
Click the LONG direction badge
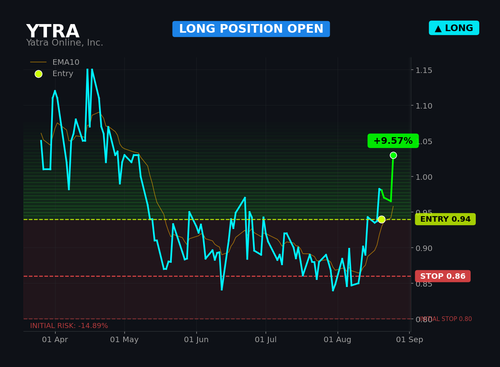click(454, 28)
